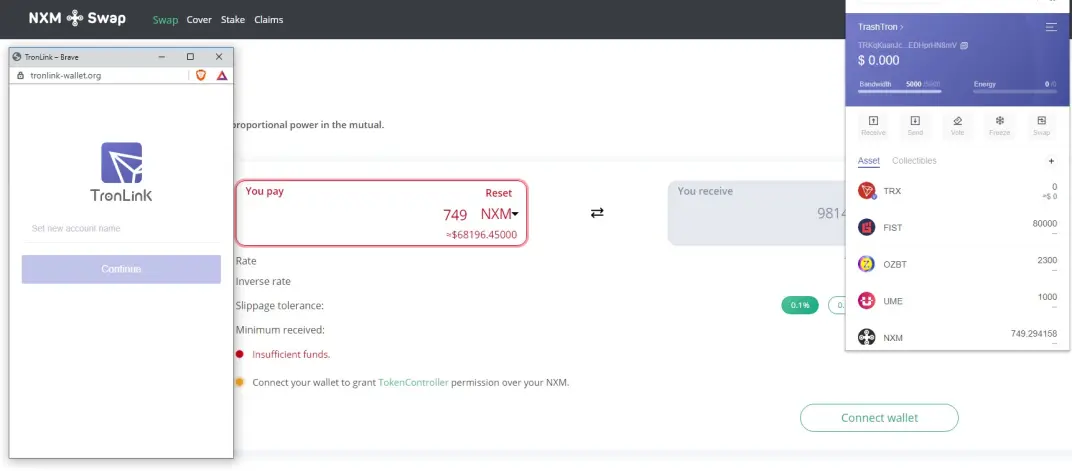
Task: Click the Inverse rate label
Action: pos(263,282)
